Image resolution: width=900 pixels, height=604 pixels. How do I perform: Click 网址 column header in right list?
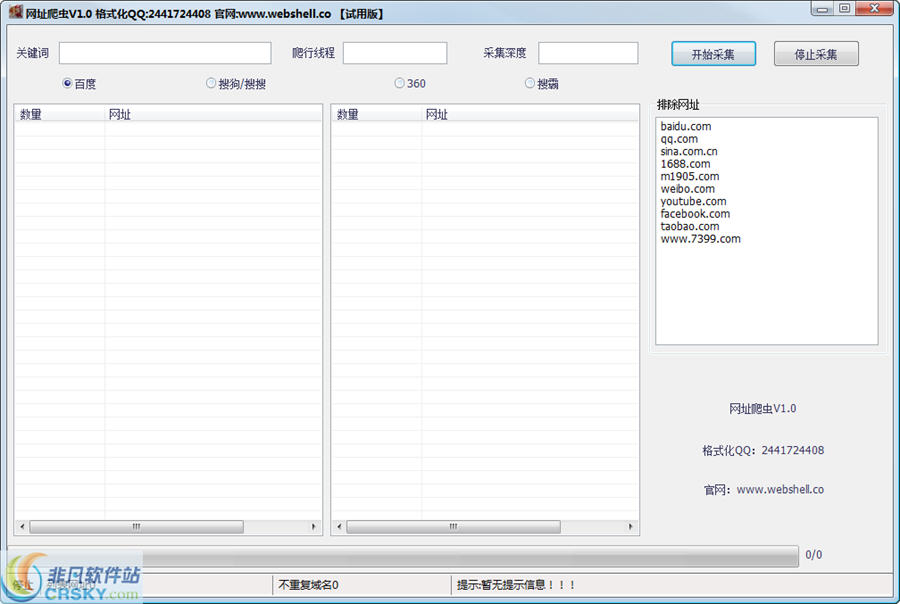coord(530,114)
